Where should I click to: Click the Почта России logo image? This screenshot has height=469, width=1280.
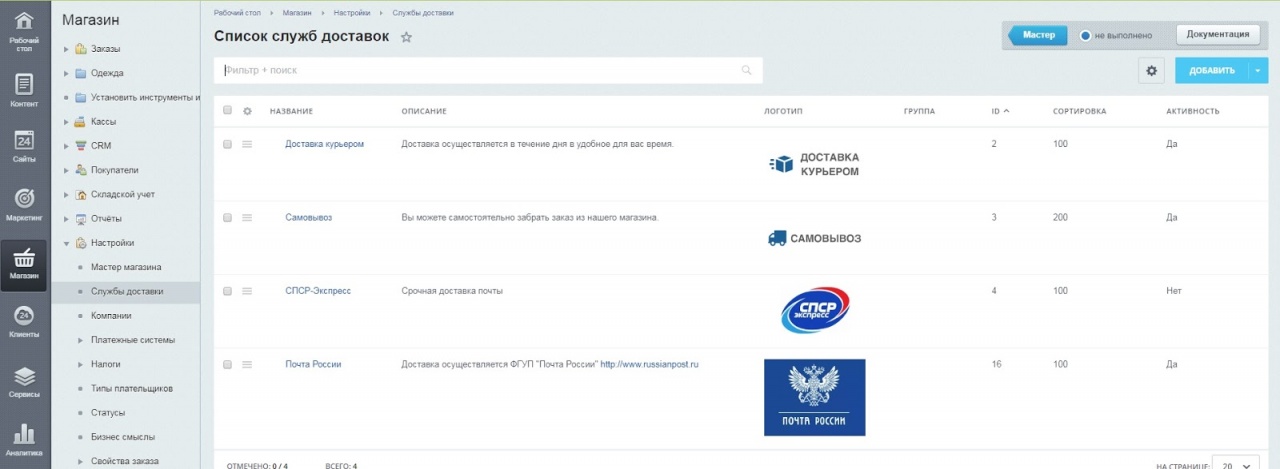click(815, 397)
